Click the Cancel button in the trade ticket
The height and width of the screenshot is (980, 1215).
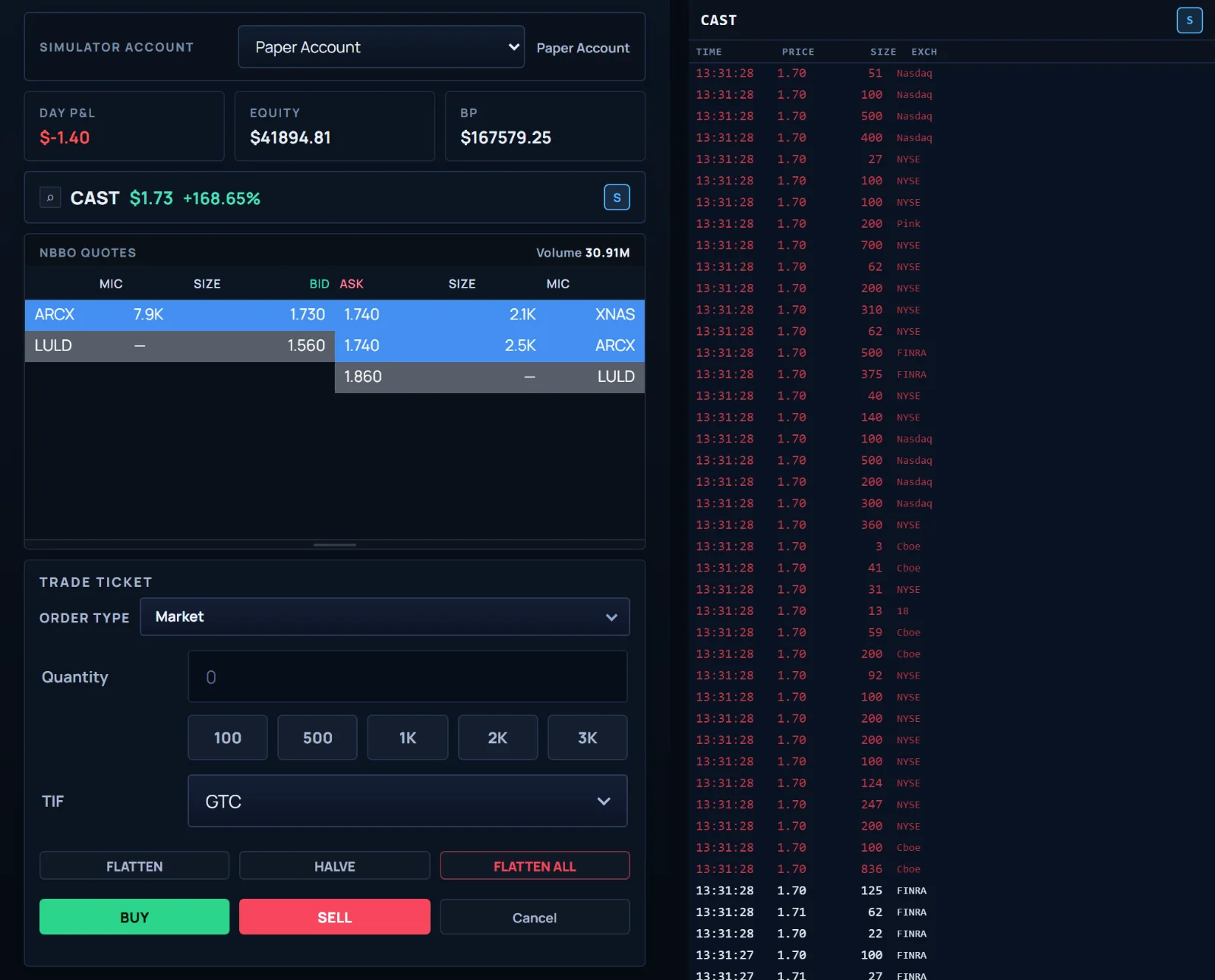click(x=535, y=917)
